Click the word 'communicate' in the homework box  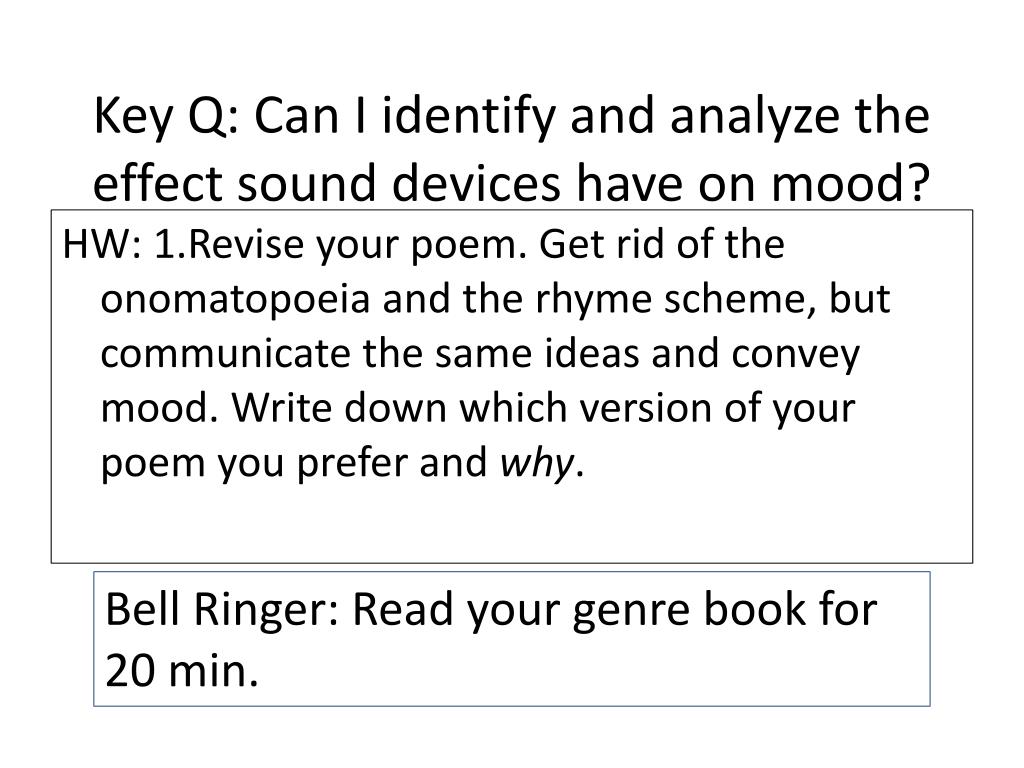[226, 354]
